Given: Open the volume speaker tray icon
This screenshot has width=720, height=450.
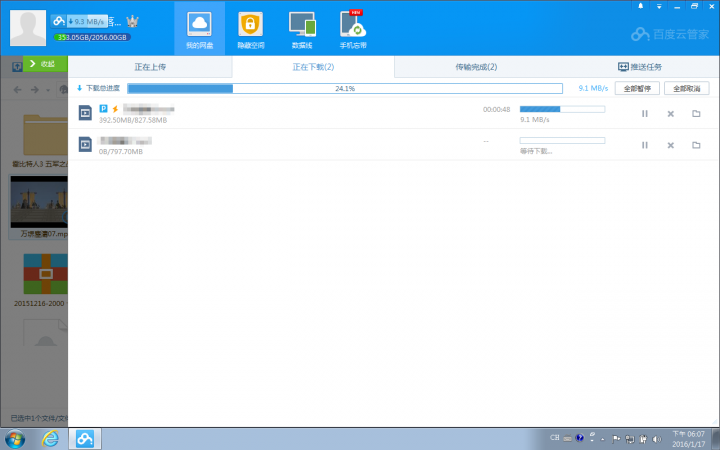Looking at the screenshot, I should 657,439.
